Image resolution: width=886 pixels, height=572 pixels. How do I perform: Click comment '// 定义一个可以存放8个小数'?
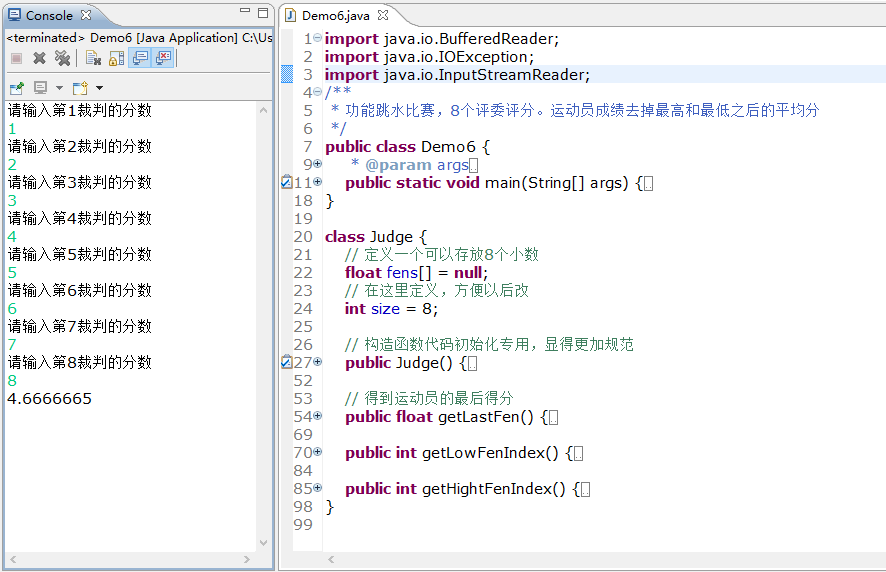442,254
